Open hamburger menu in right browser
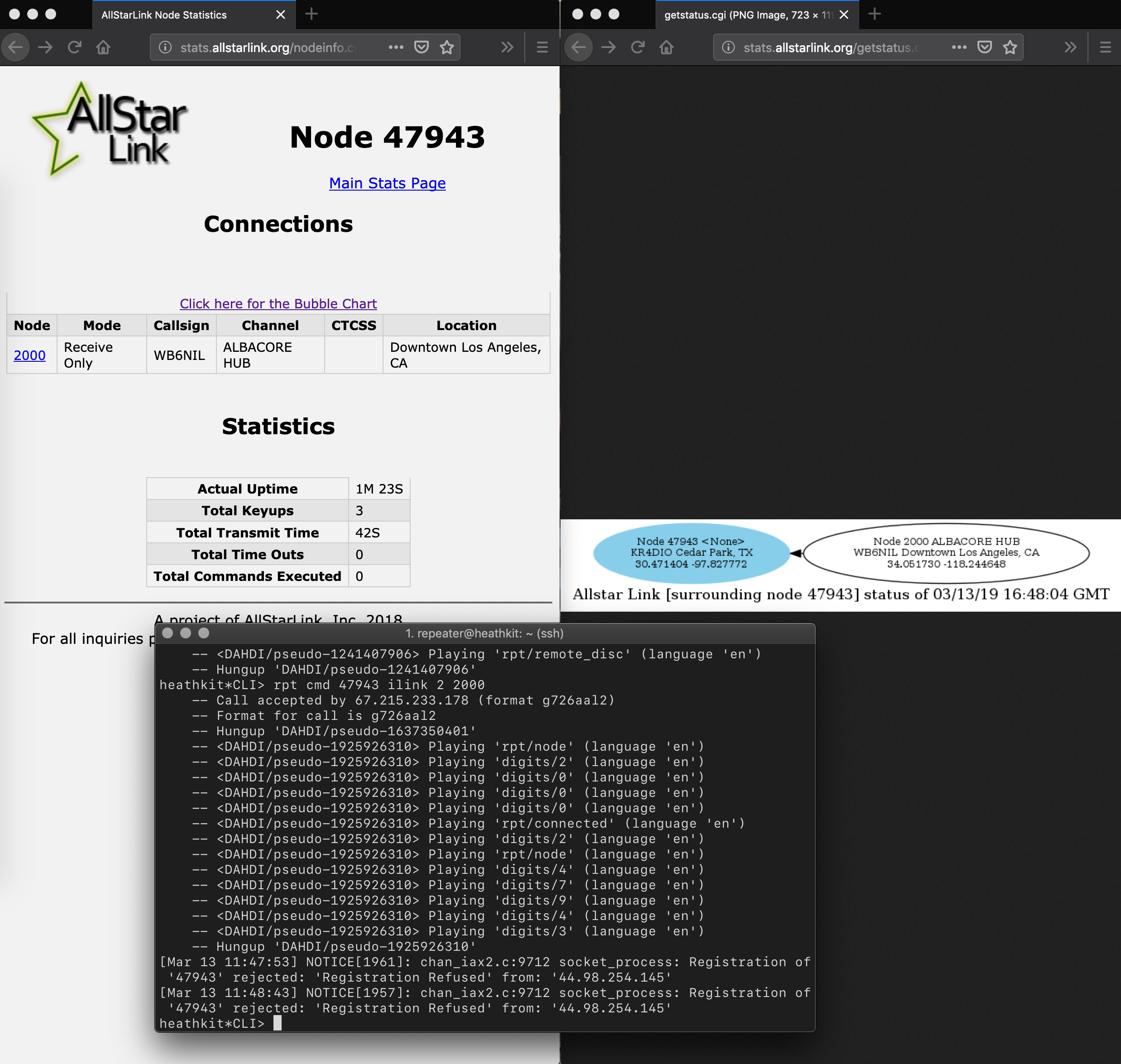The height and width of the screenshot is (1064, 1121). click(1105, 47)
